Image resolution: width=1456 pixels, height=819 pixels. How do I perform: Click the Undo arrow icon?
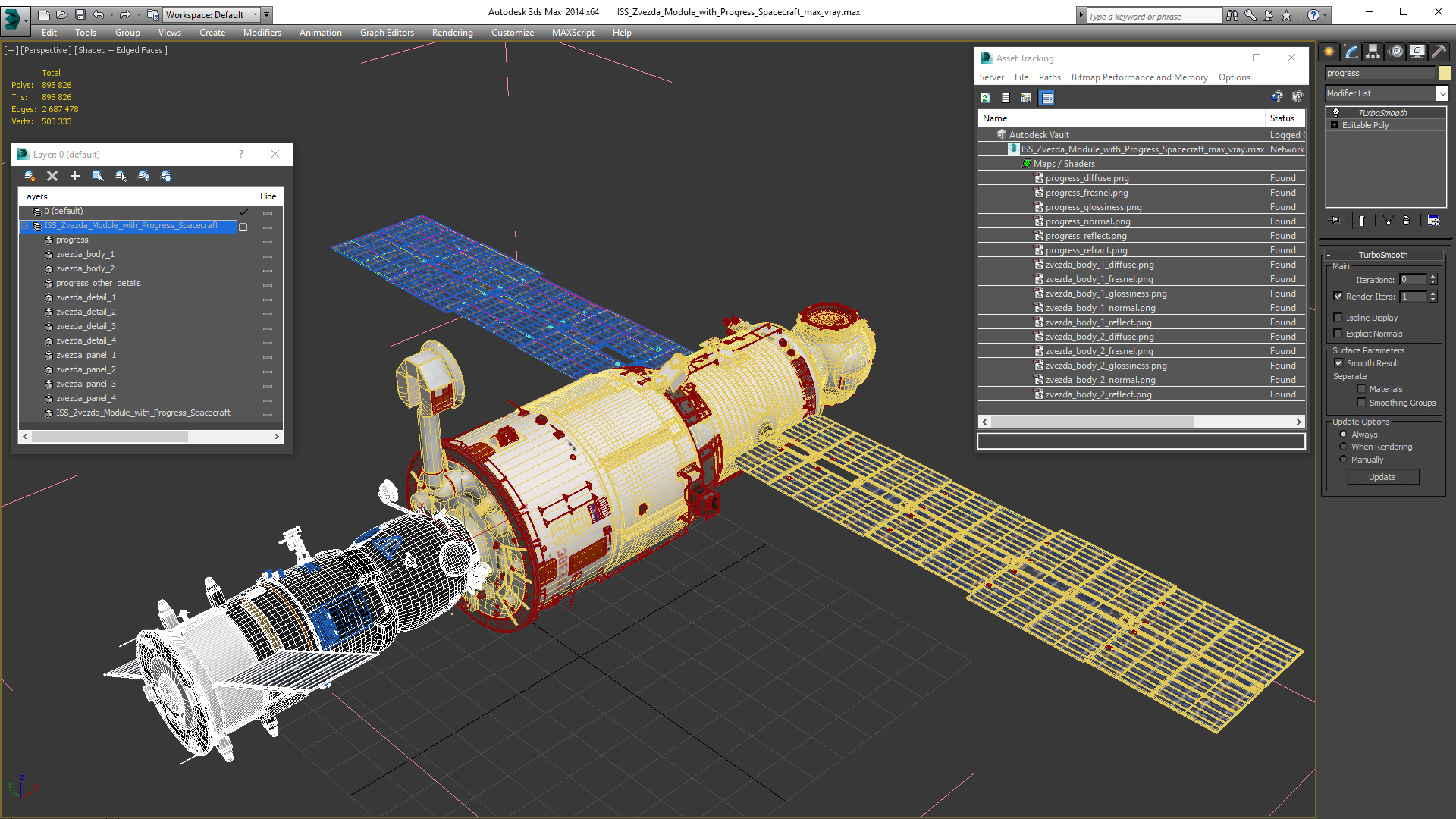[98, 14]
